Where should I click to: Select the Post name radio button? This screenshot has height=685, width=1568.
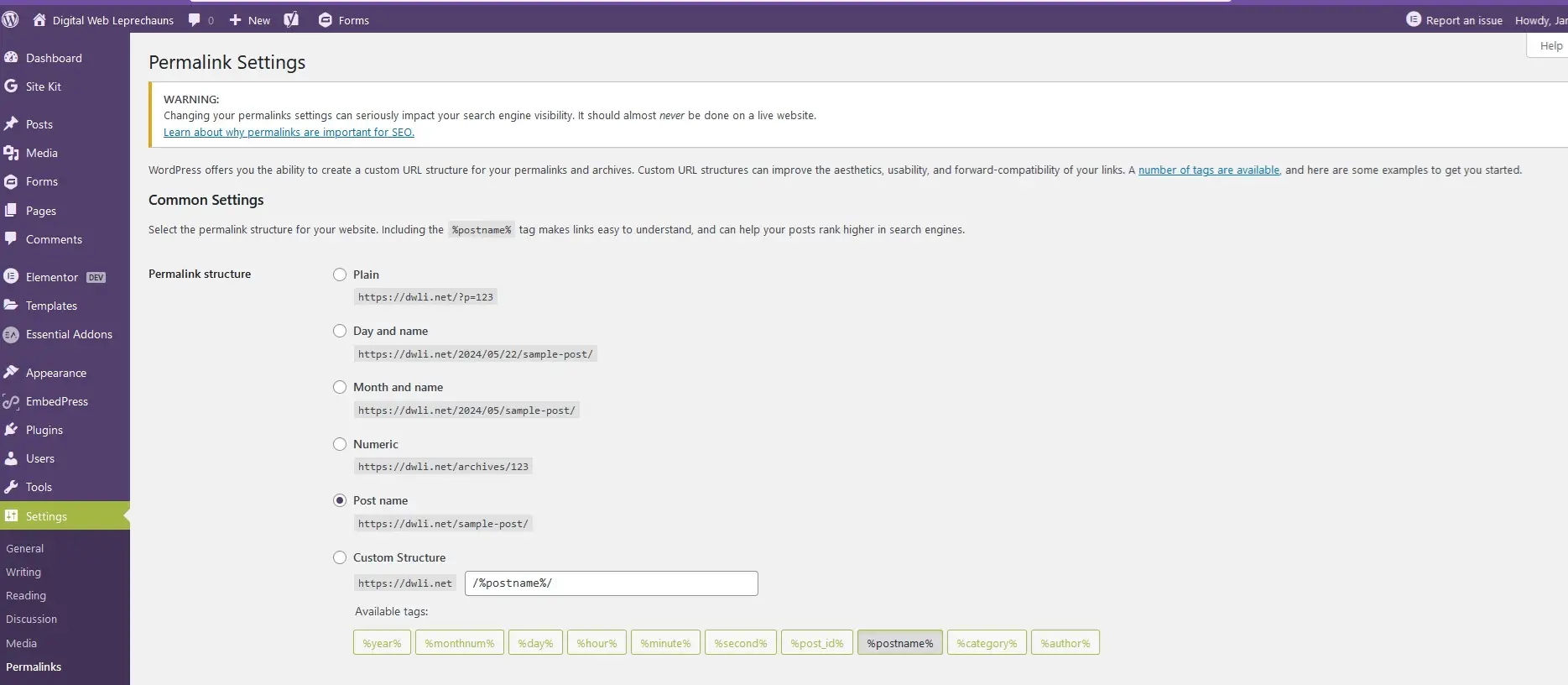[340, 500]
